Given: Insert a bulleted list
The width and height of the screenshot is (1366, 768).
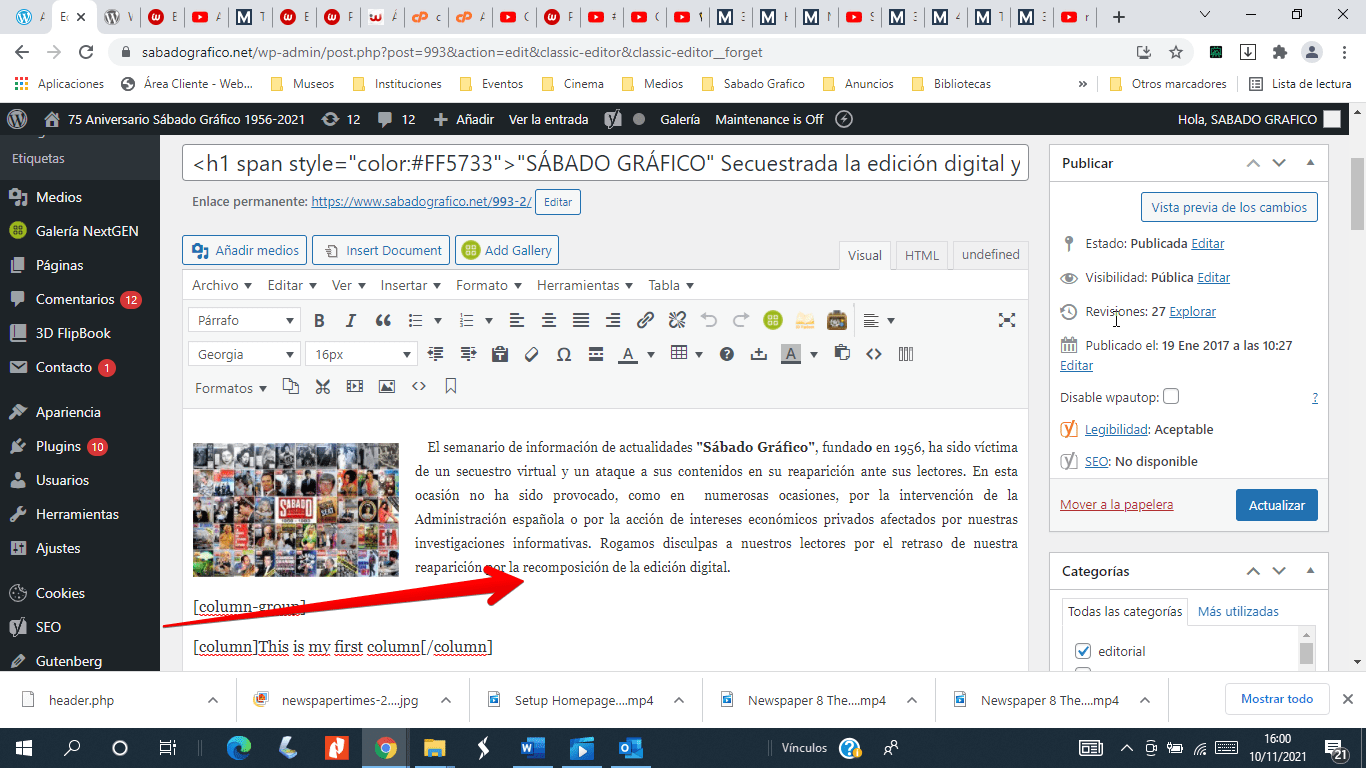Looking at the screenshot, I should (x=416, y=321).
